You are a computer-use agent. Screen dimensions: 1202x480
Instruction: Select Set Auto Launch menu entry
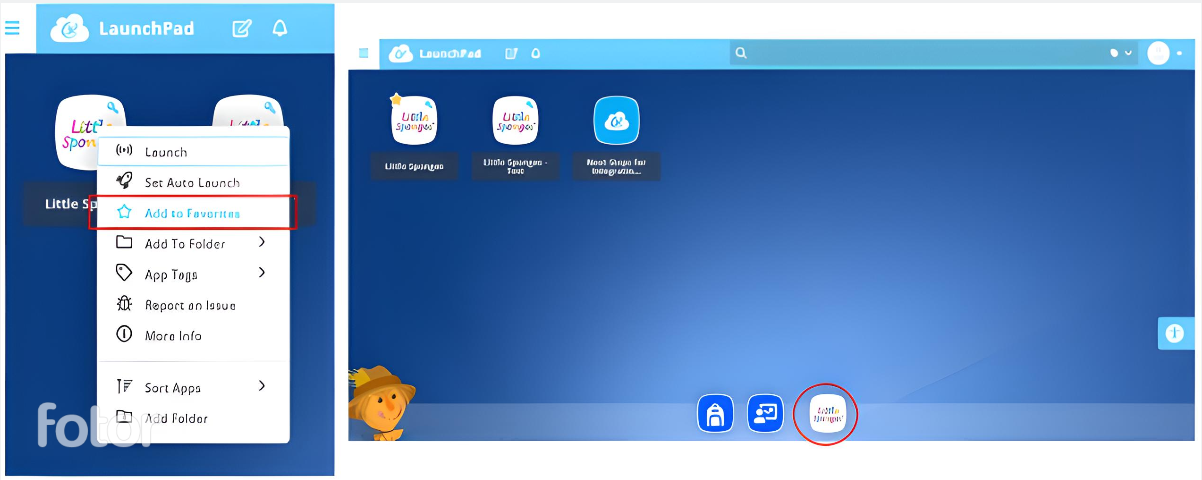[x=191, y=182]
